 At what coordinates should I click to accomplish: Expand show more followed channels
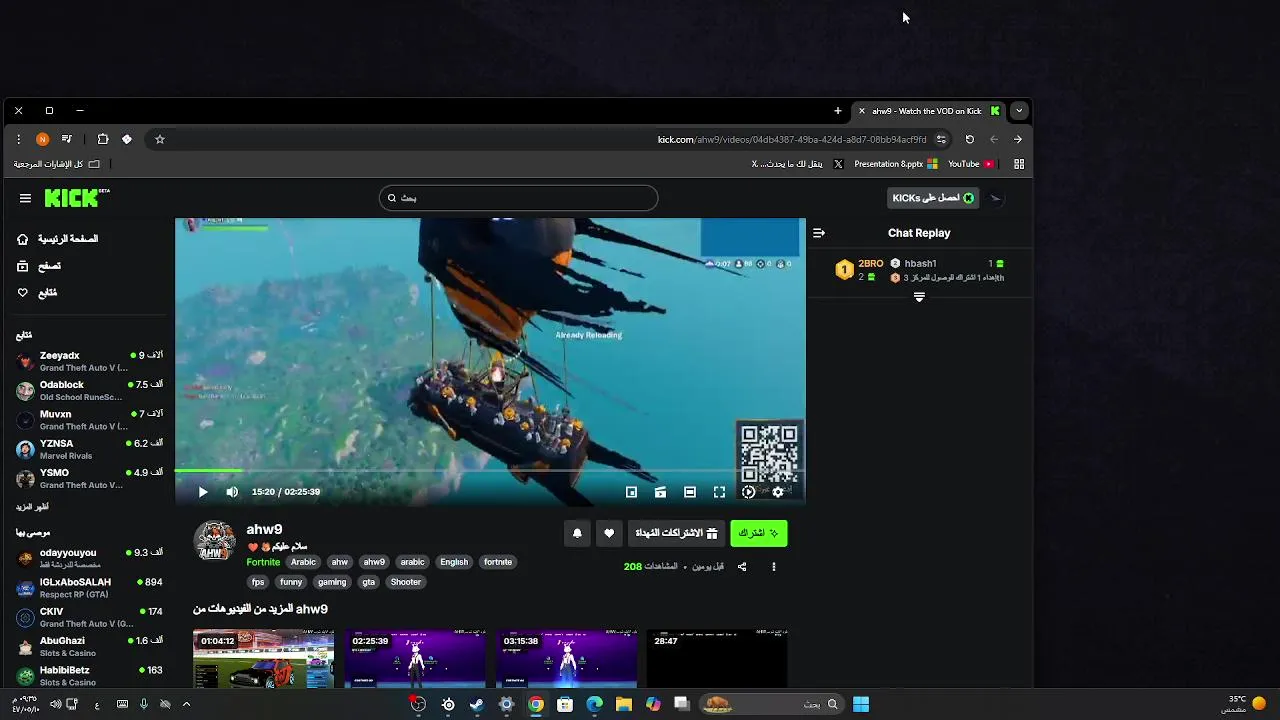(32, 507)
